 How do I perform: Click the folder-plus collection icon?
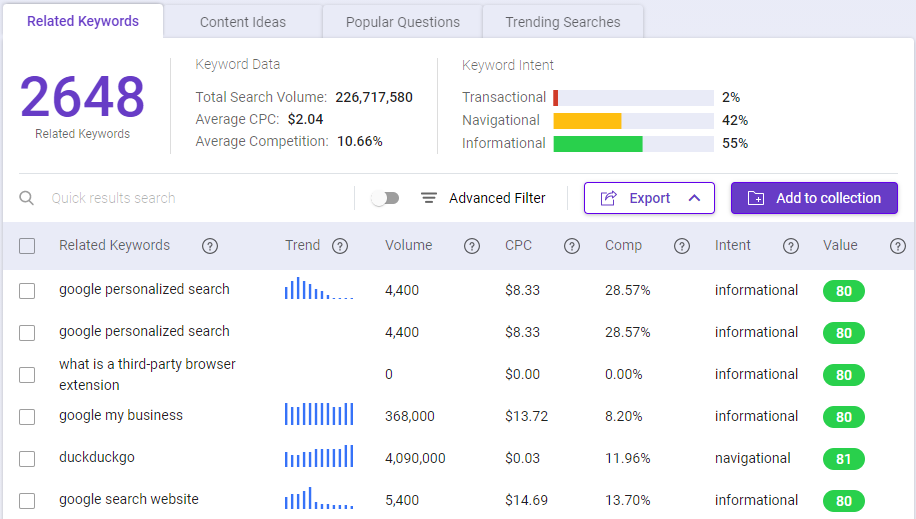pyautogui.click(x=756, y=198)
